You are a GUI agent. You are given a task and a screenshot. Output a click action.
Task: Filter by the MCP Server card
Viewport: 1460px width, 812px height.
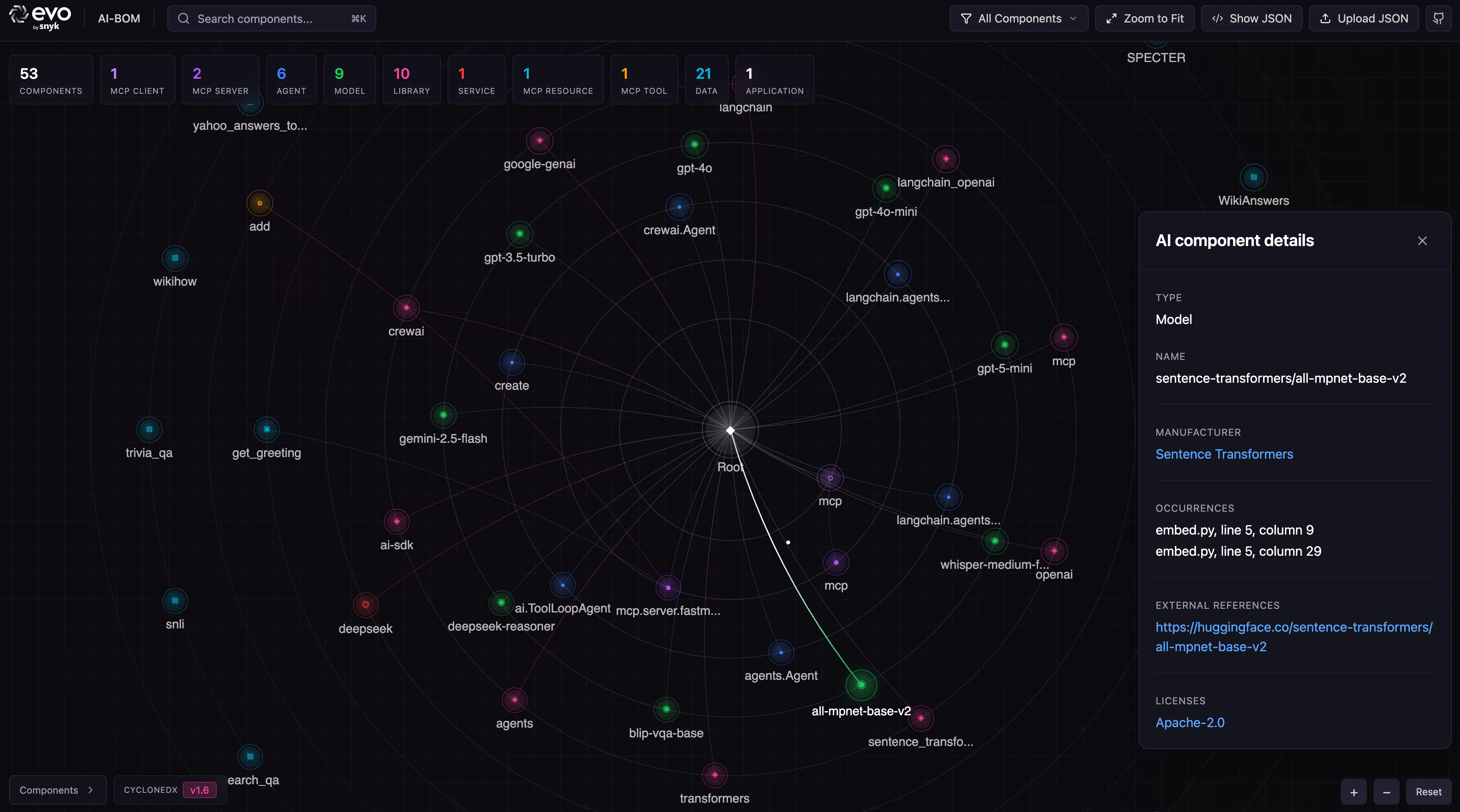click(220, 80)
